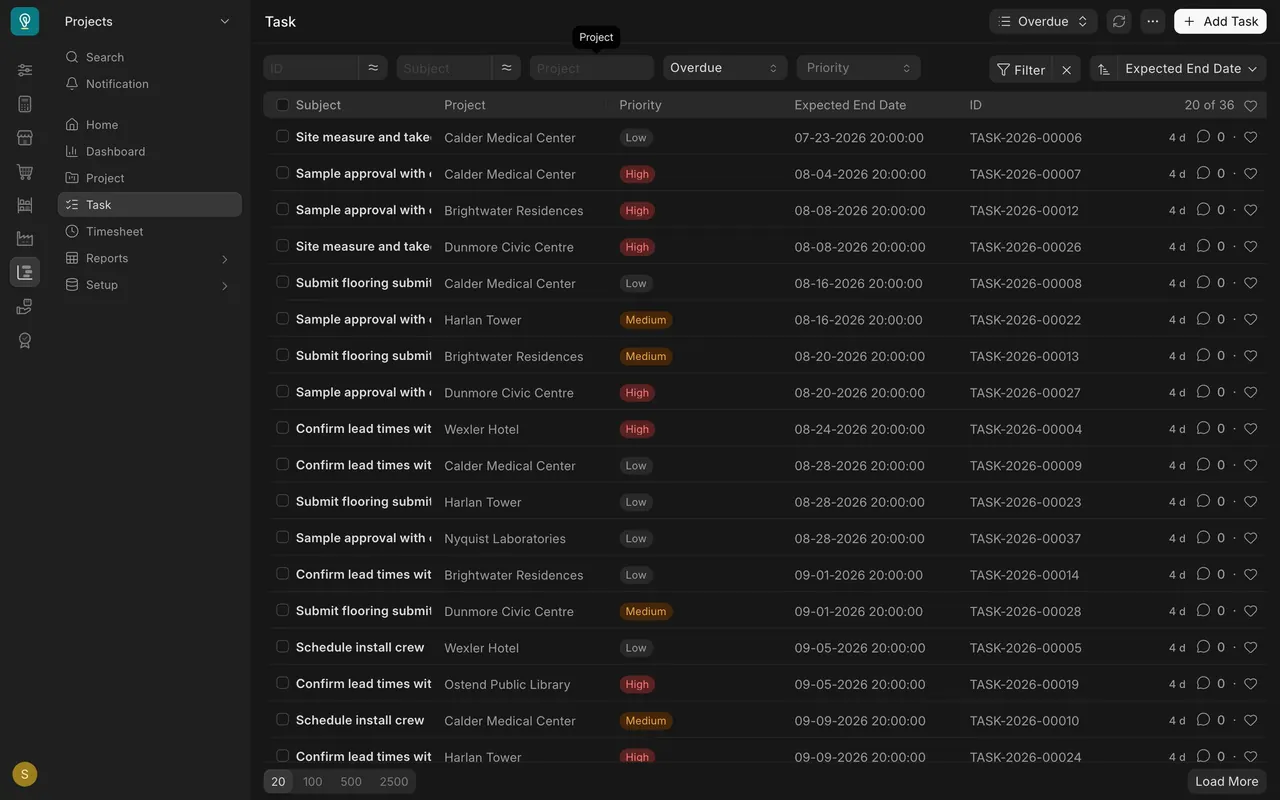Open the calculator icon in left rail
1280x800 pixels.
pos(25,103)
